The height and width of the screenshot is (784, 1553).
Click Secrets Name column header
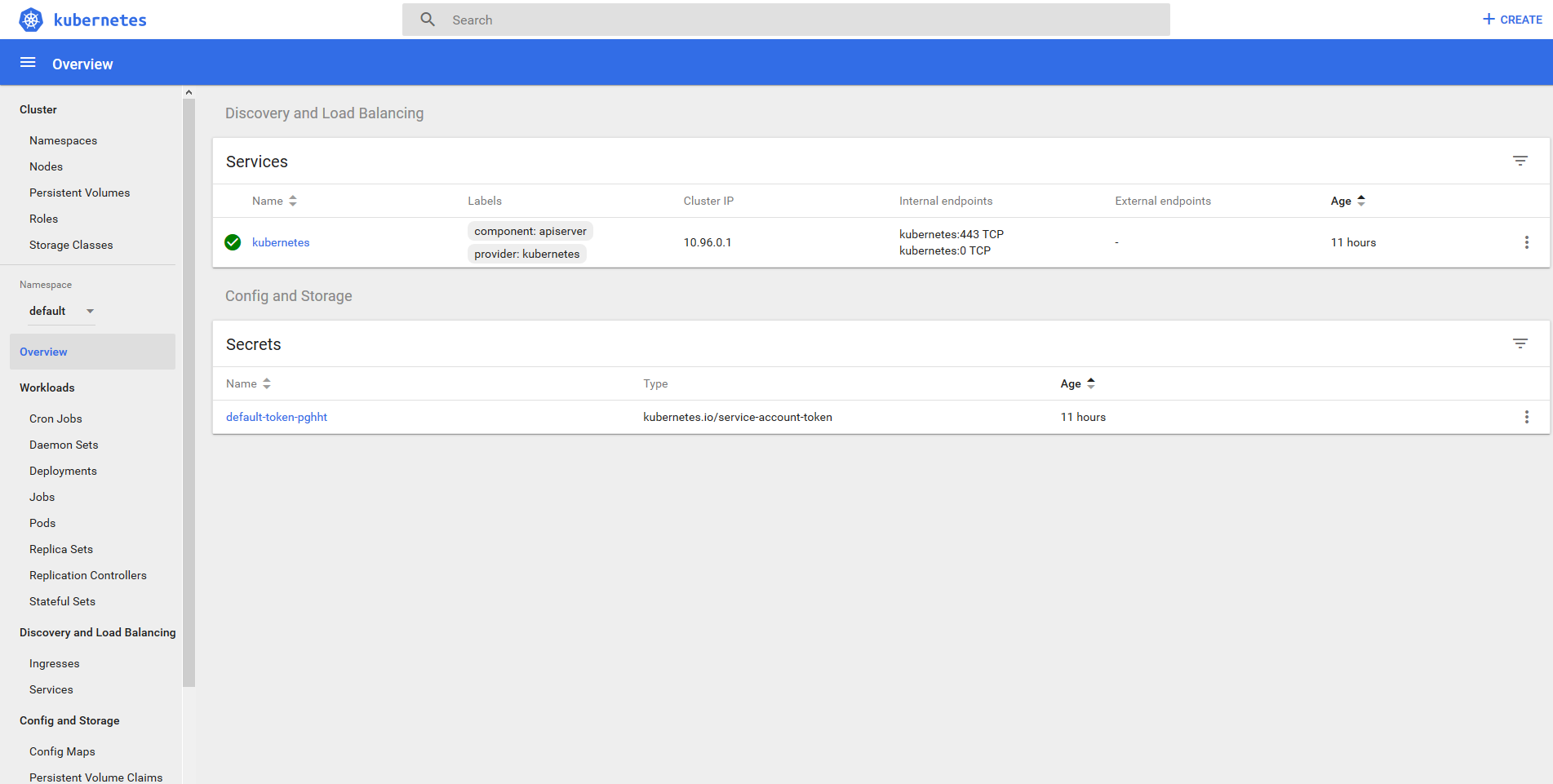pyautogui.click(x=242, y=383)
